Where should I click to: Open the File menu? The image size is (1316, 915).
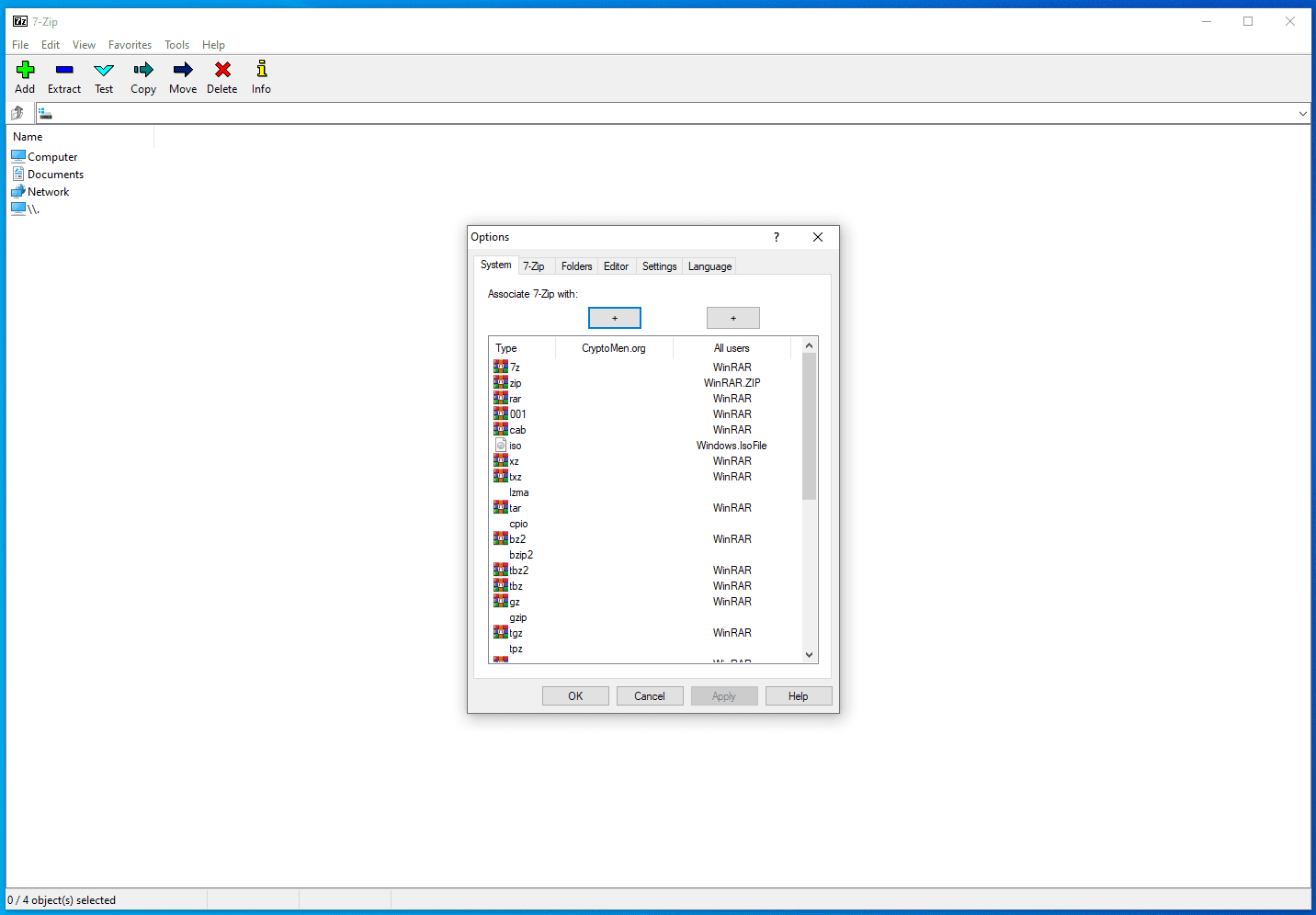click(20, 45)
